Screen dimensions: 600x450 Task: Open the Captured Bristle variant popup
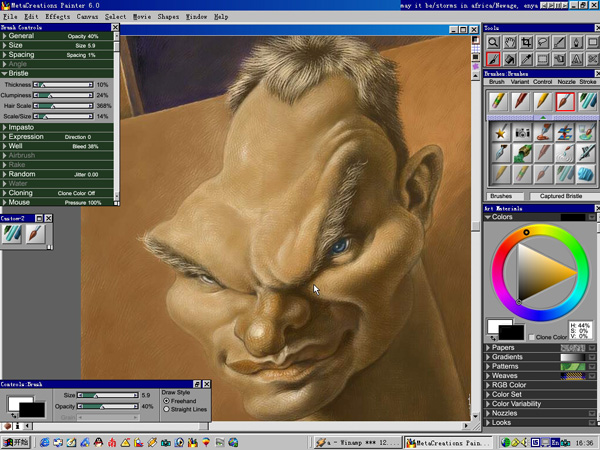click(561, 196)
